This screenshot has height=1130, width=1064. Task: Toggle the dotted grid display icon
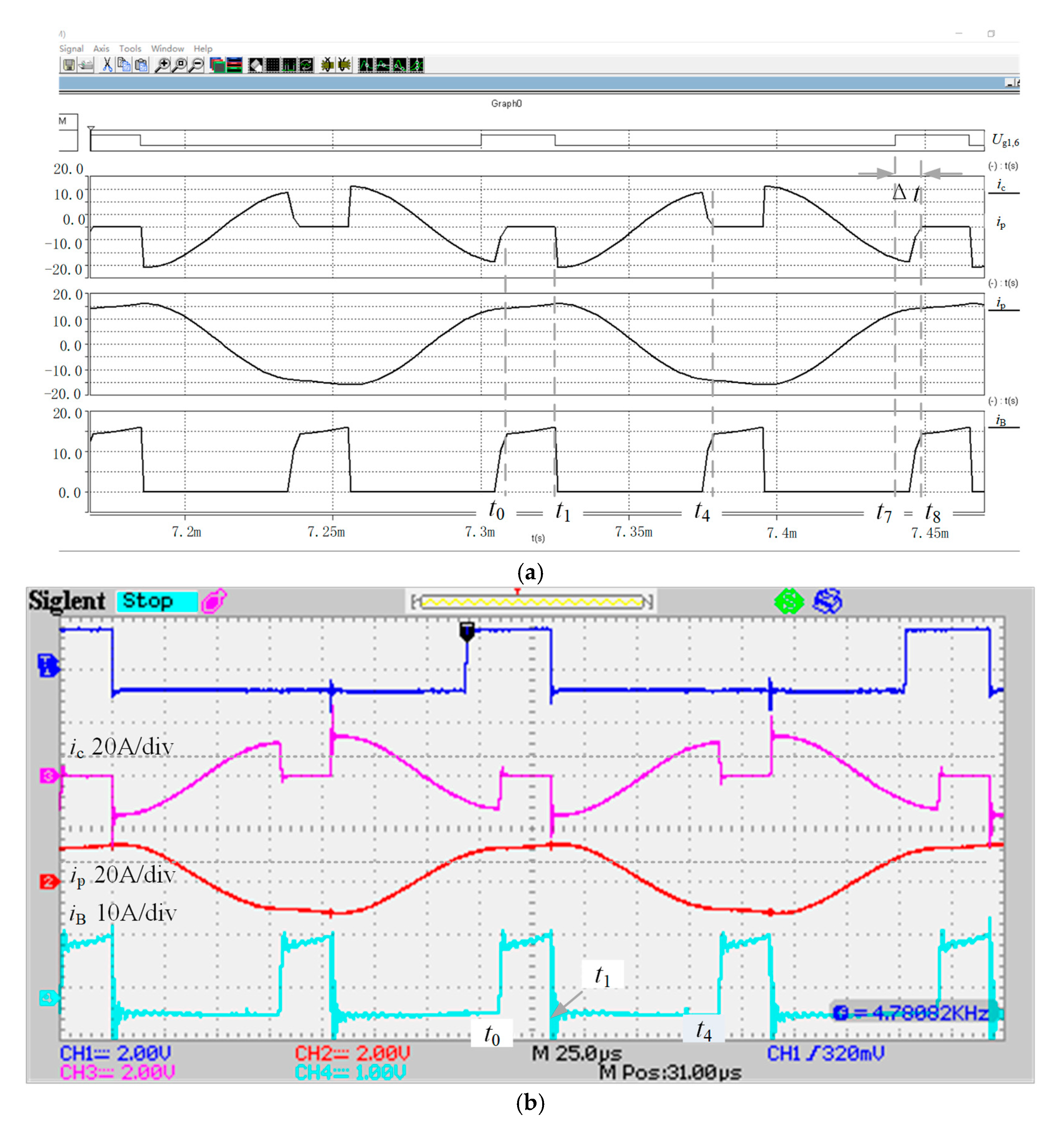click(273, 65)
